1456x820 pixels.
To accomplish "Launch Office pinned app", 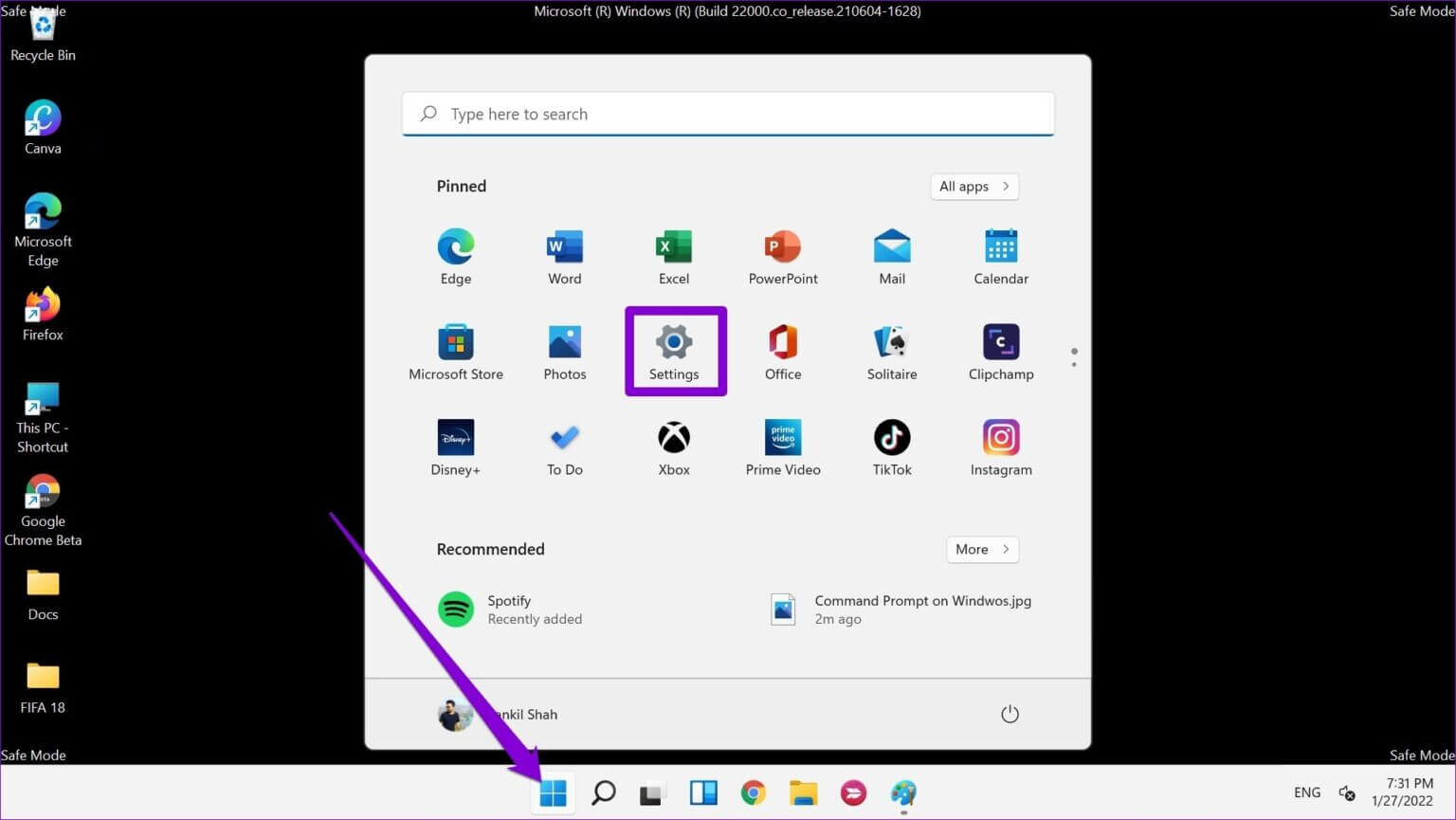I will [783, 353].
